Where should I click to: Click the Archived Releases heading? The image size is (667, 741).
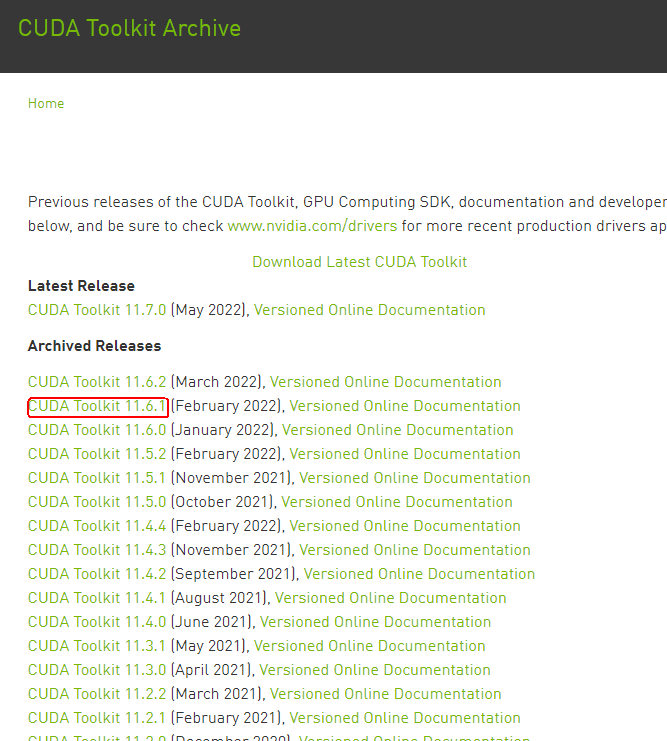click(95, 346)
